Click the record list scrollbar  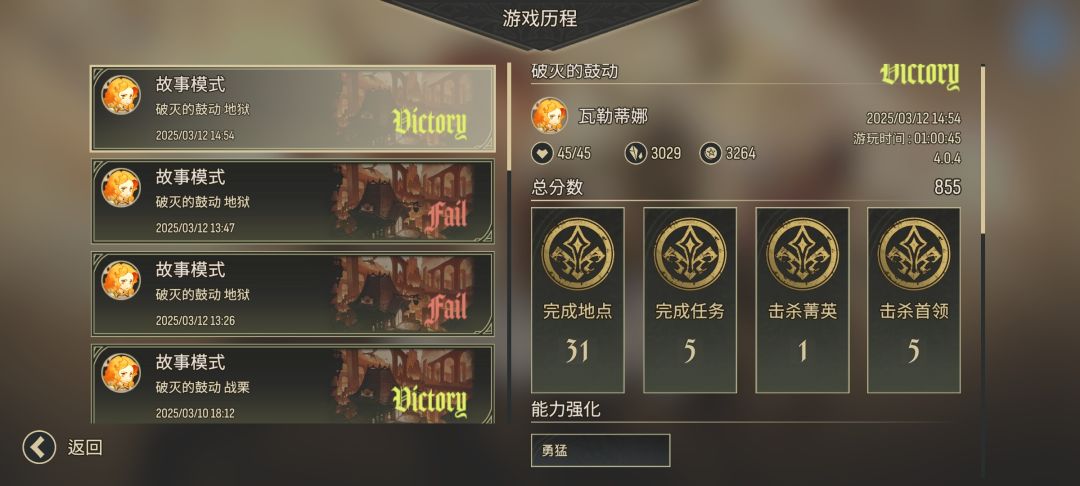[510, 117]
